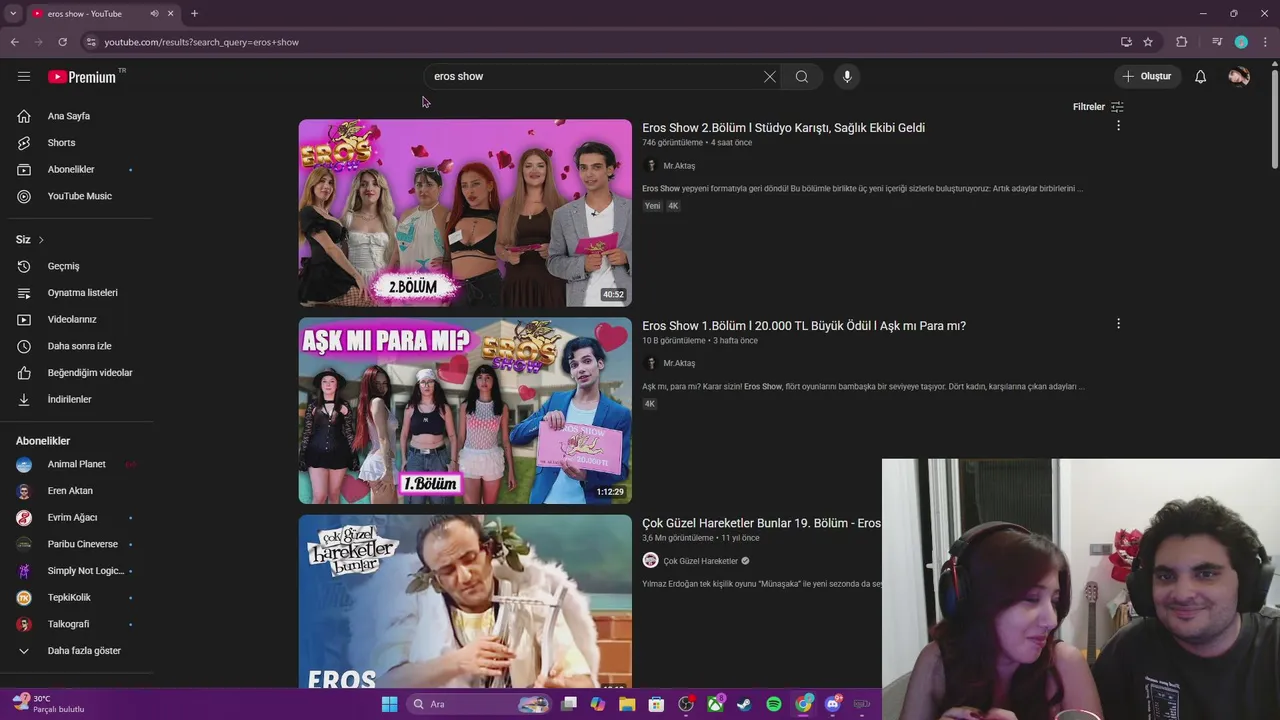
Task: Open the browser extensions puzzle icon
Action: coord(1181,42)
